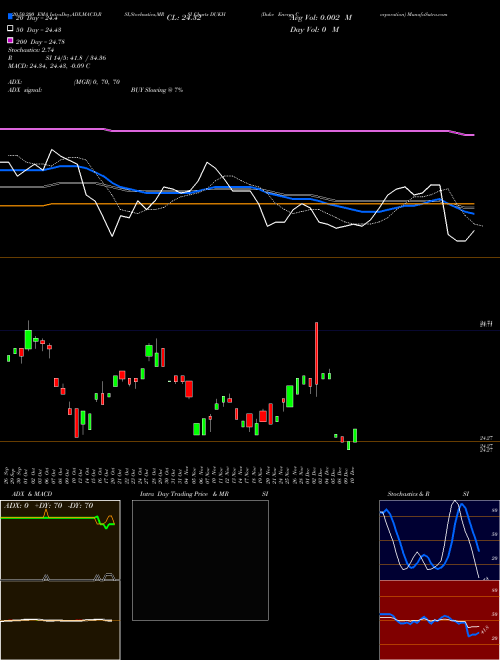
Task: Click the 'Intra Day Trading Price & MR' title
Action: point(184,494)
